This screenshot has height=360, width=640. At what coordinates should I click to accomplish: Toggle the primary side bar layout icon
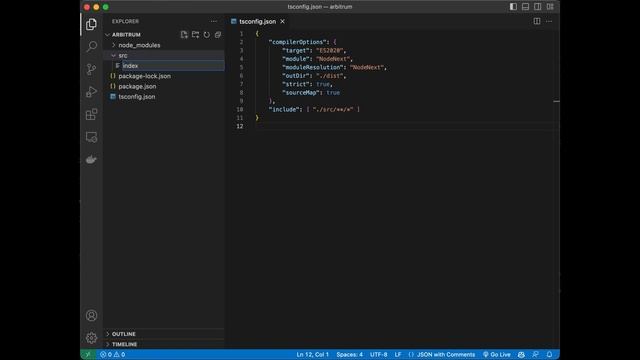coord(513,7)
